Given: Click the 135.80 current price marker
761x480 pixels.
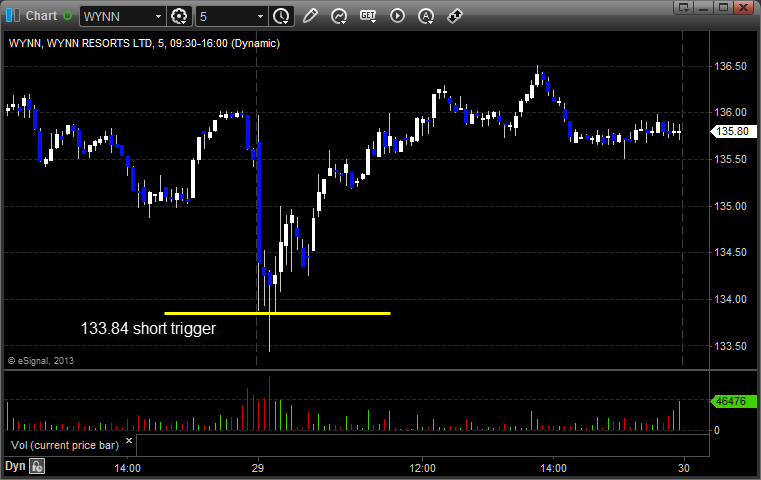Looking at the screenshot, I should (x=733, y=131).
